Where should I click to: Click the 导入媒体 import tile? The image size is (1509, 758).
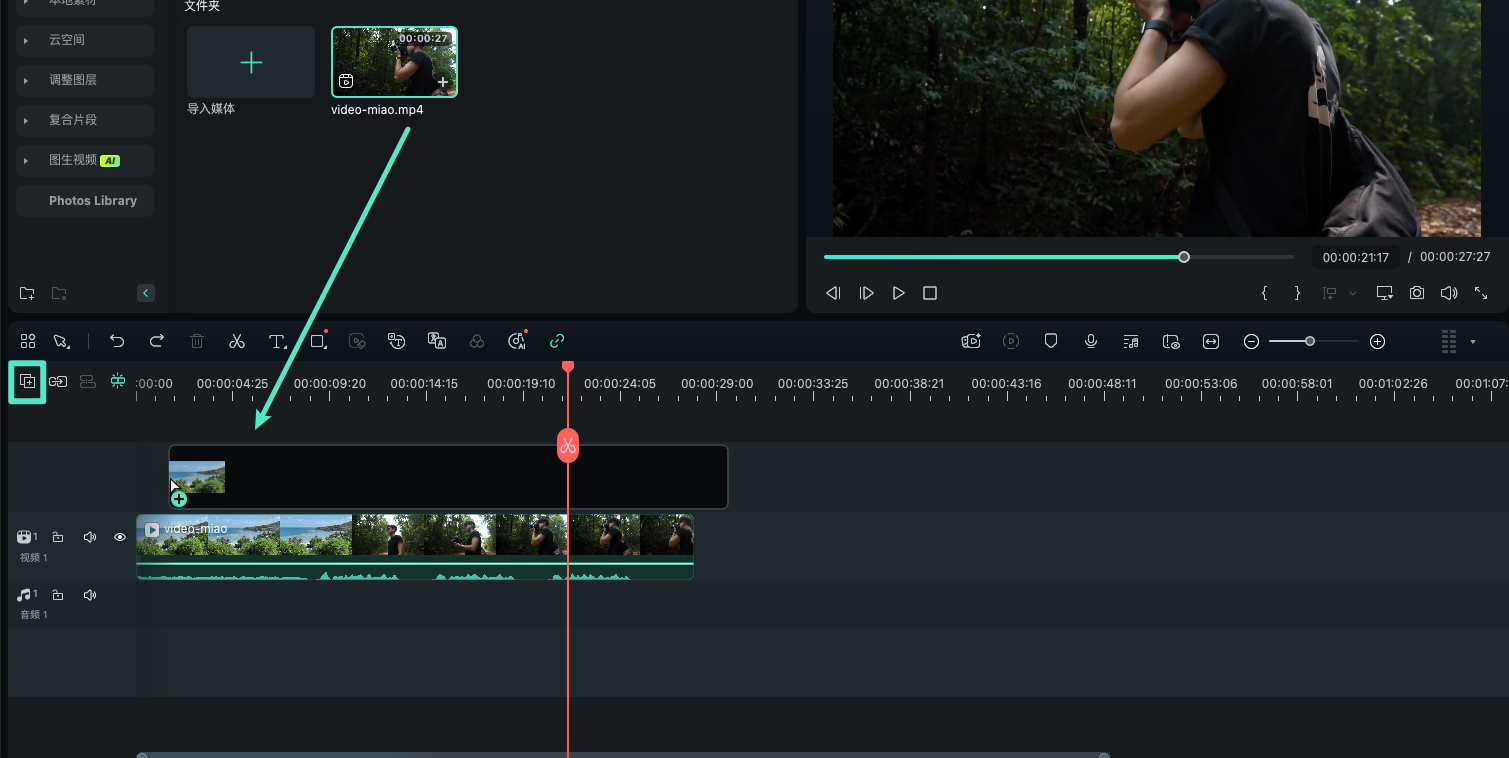point(251,63)
